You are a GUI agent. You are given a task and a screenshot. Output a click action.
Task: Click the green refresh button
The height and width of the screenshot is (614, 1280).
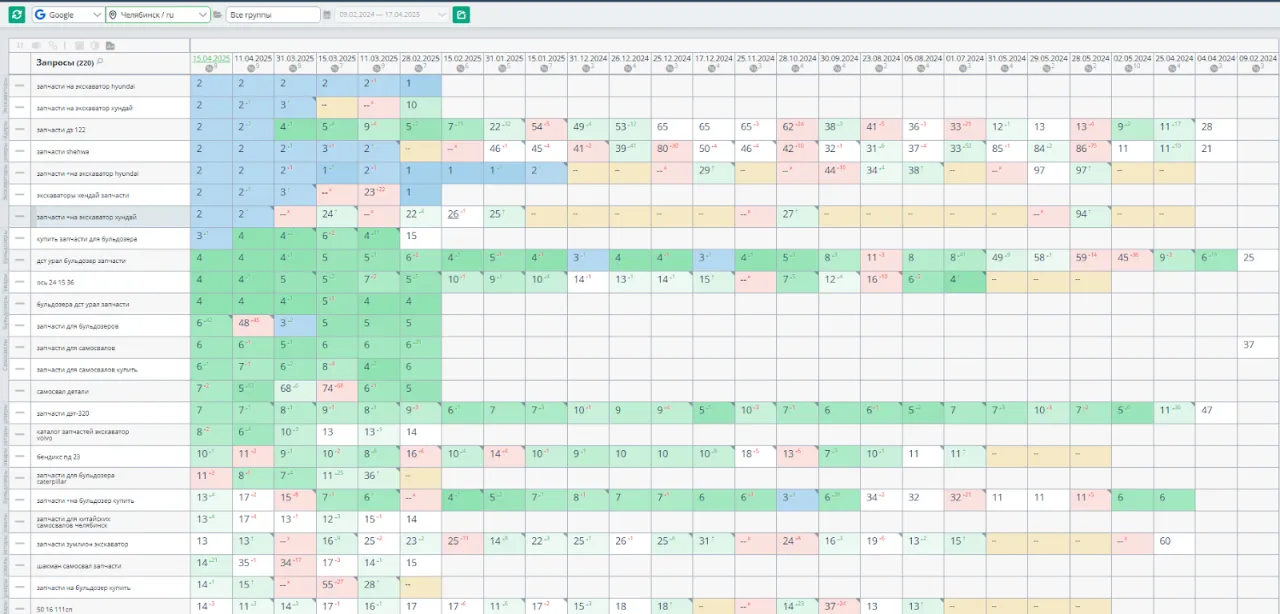tap(16, 15)
